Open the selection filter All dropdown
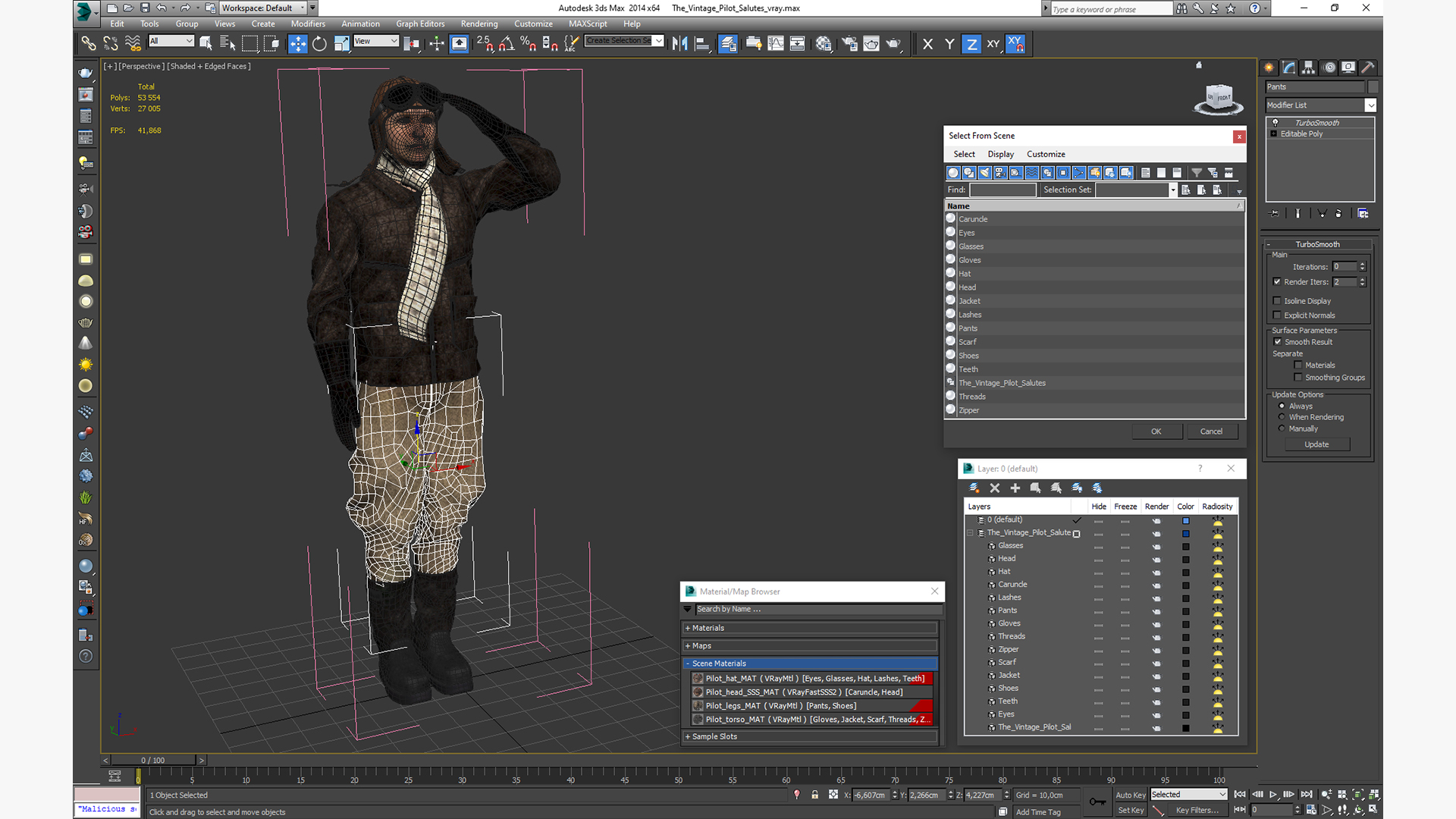 171,41
